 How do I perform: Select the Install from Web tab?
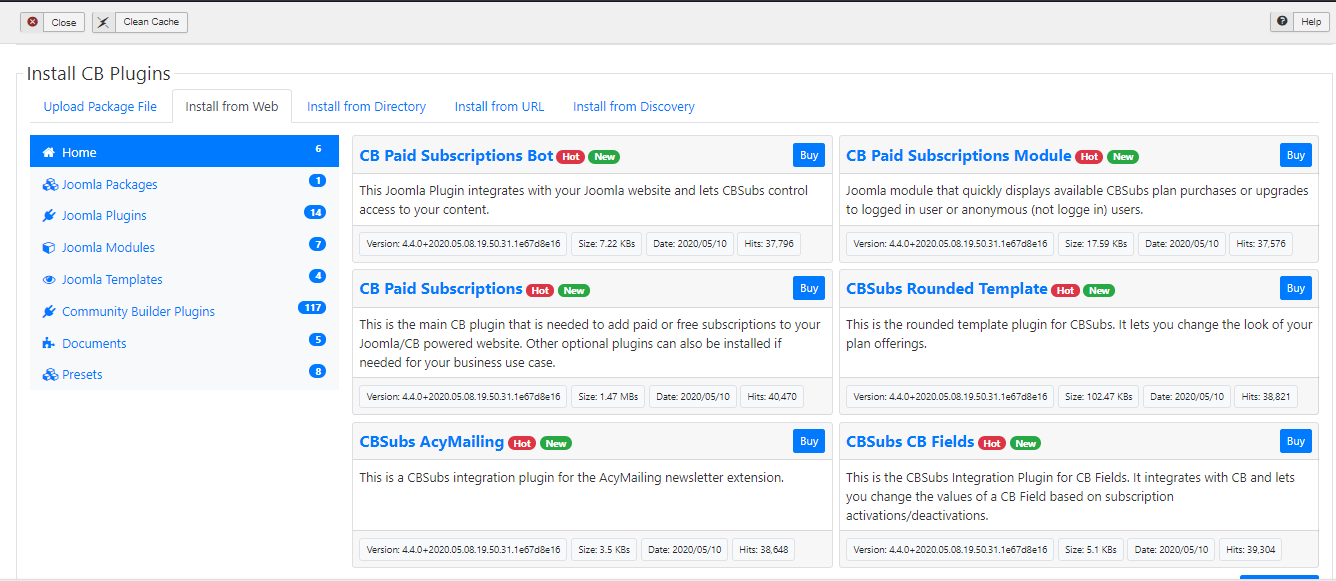click(232, 106)
